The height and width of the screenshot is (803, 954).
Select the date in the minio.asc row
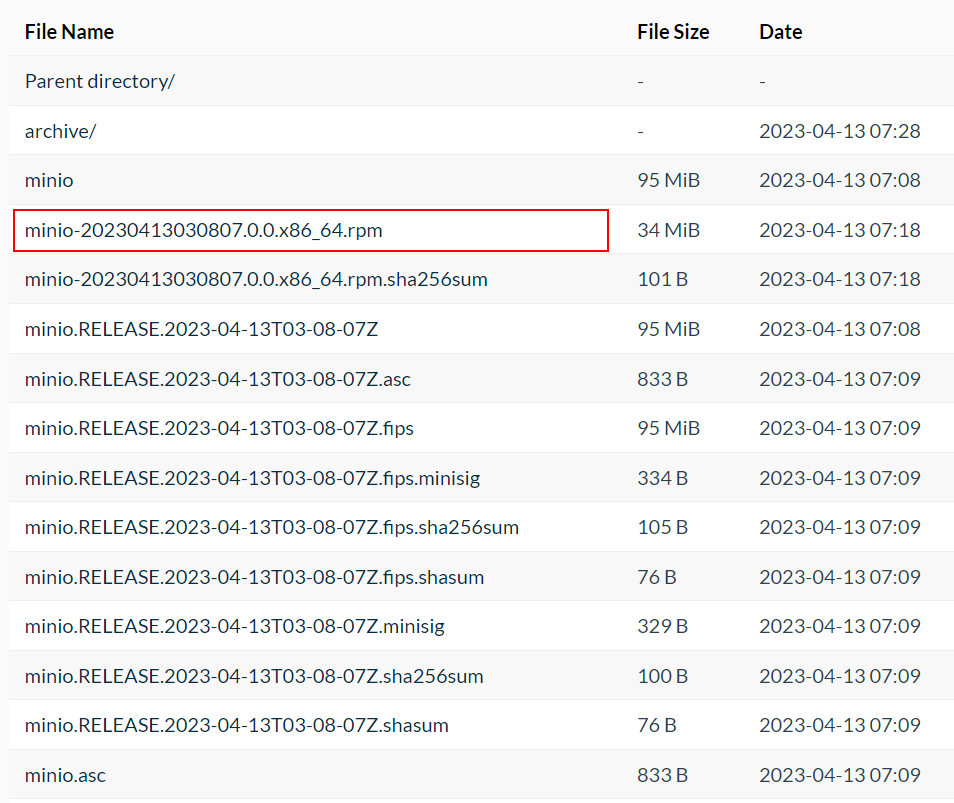point(840,775)
